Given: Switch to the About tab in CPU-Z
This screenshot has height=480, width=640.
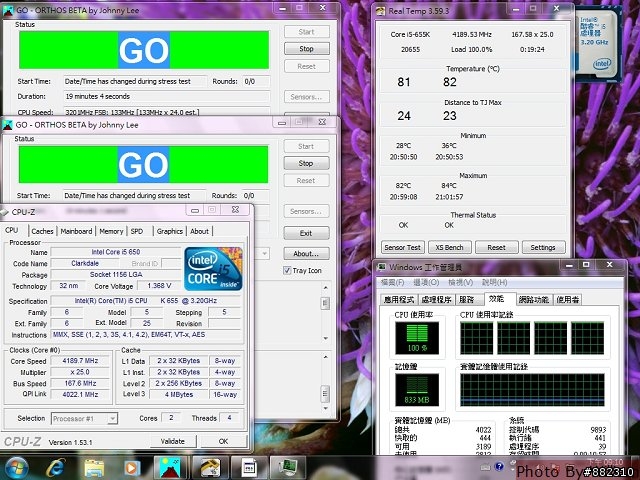Looking at the screenshot, I should pos(200,231).
